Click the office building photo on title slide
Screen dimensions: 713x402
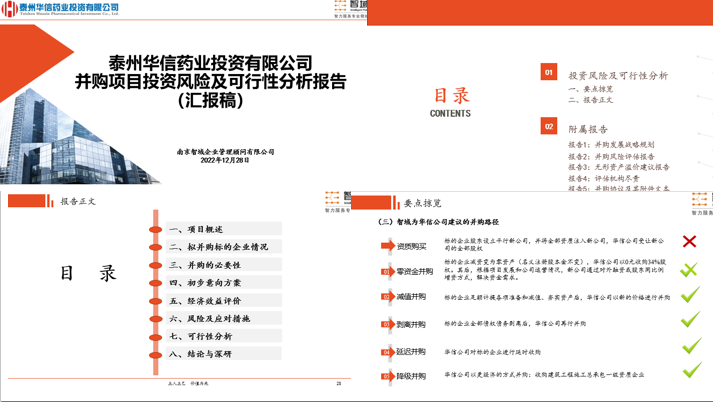coord(73,139)
